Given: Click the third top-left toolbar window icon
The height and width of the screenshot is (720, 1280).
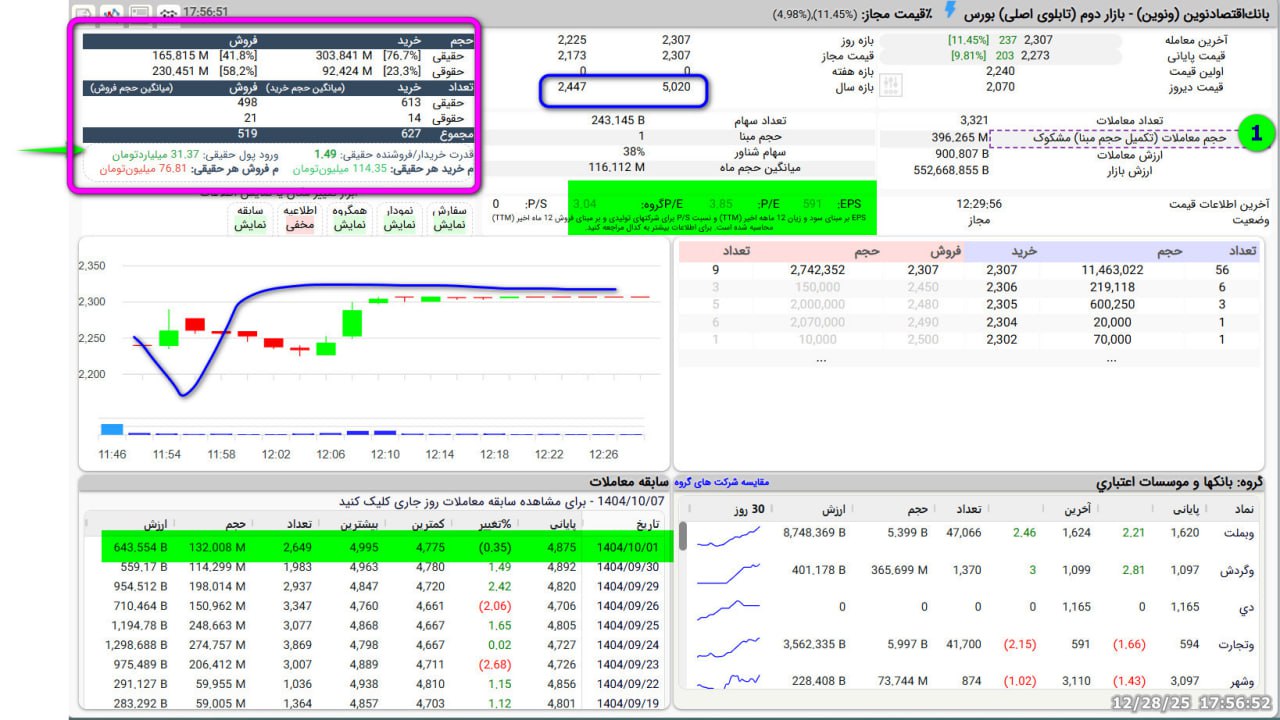Looking at the screenshot, I should click(x=140, y=13).
